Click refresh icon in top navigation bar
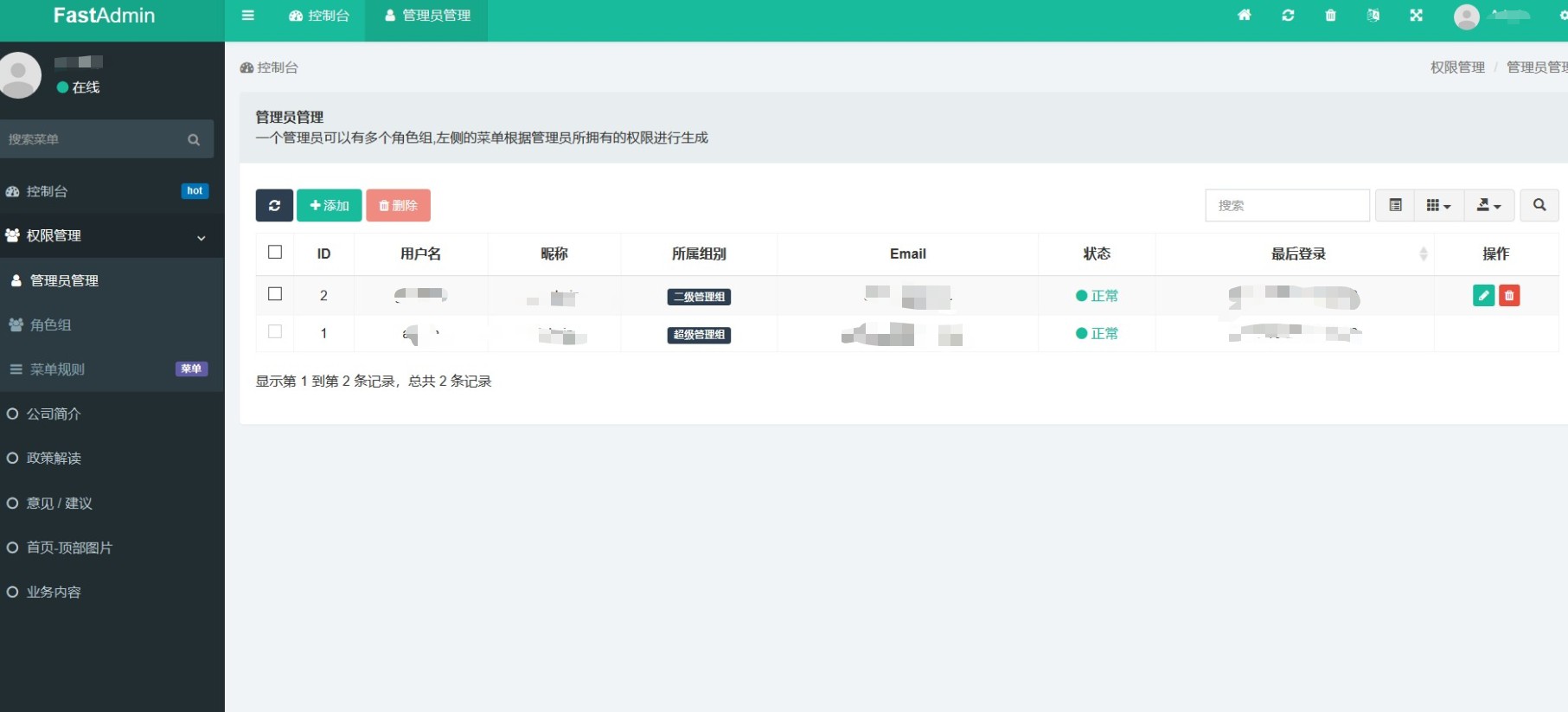Screen dimensions: 1568x712 (x=1288, y=15)
